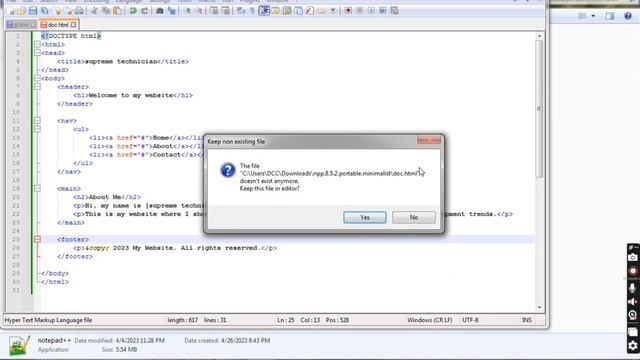Switch to the tab left of doc.html

click(21, 25)
